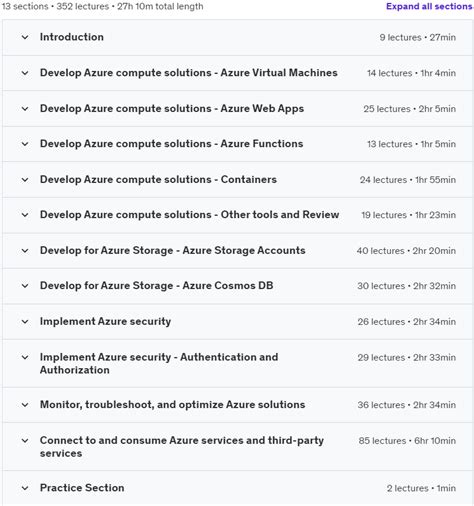Open Connect to and consume Azure services title
The height and width of the screenshot is (506, 474).
pyautogui.click(x=182, y=447)
